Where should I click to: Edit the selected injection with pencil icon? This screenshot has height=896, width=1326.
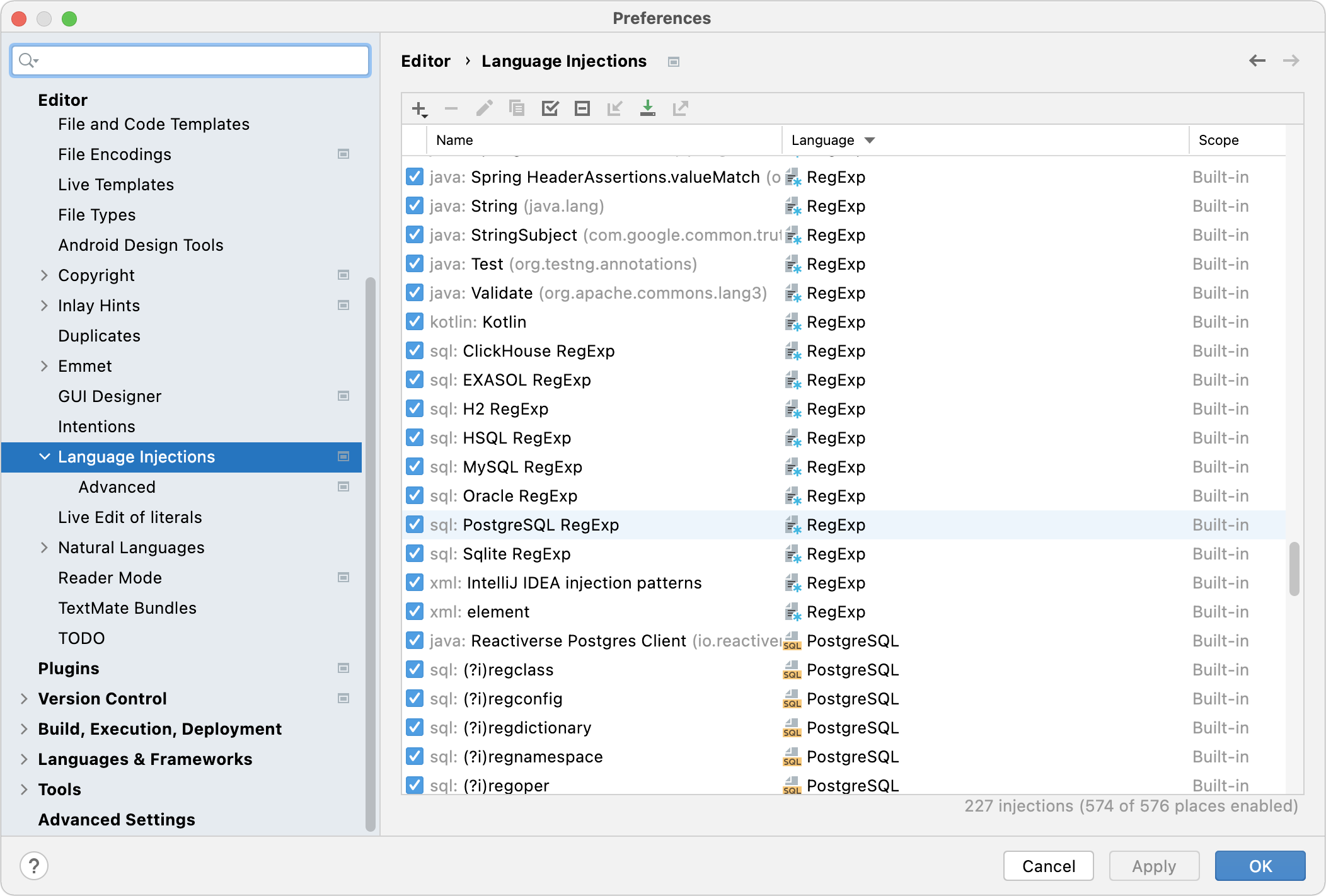[485, 108]
